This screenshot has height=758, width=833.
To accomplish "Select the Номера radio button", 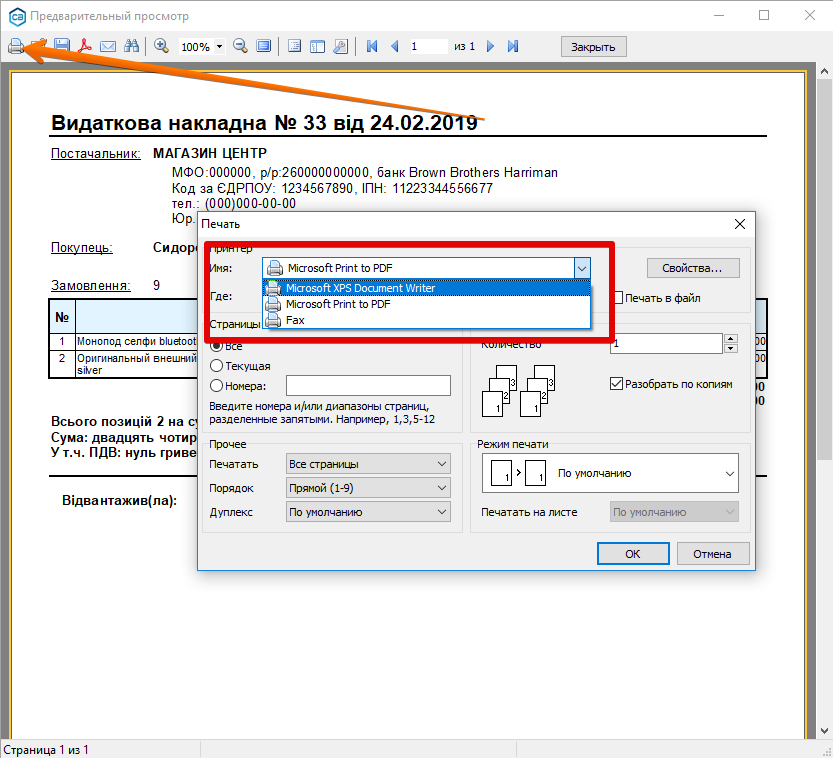I will [216, 386].
